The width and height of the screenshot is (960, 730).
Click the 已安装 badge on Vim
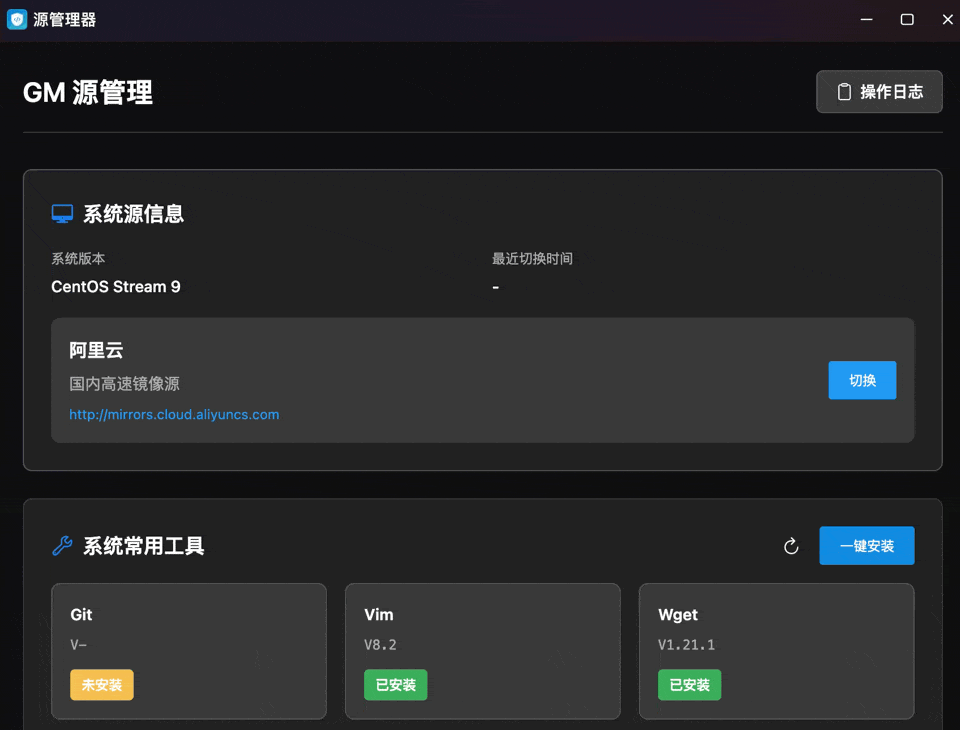click(x=396, y=685)
